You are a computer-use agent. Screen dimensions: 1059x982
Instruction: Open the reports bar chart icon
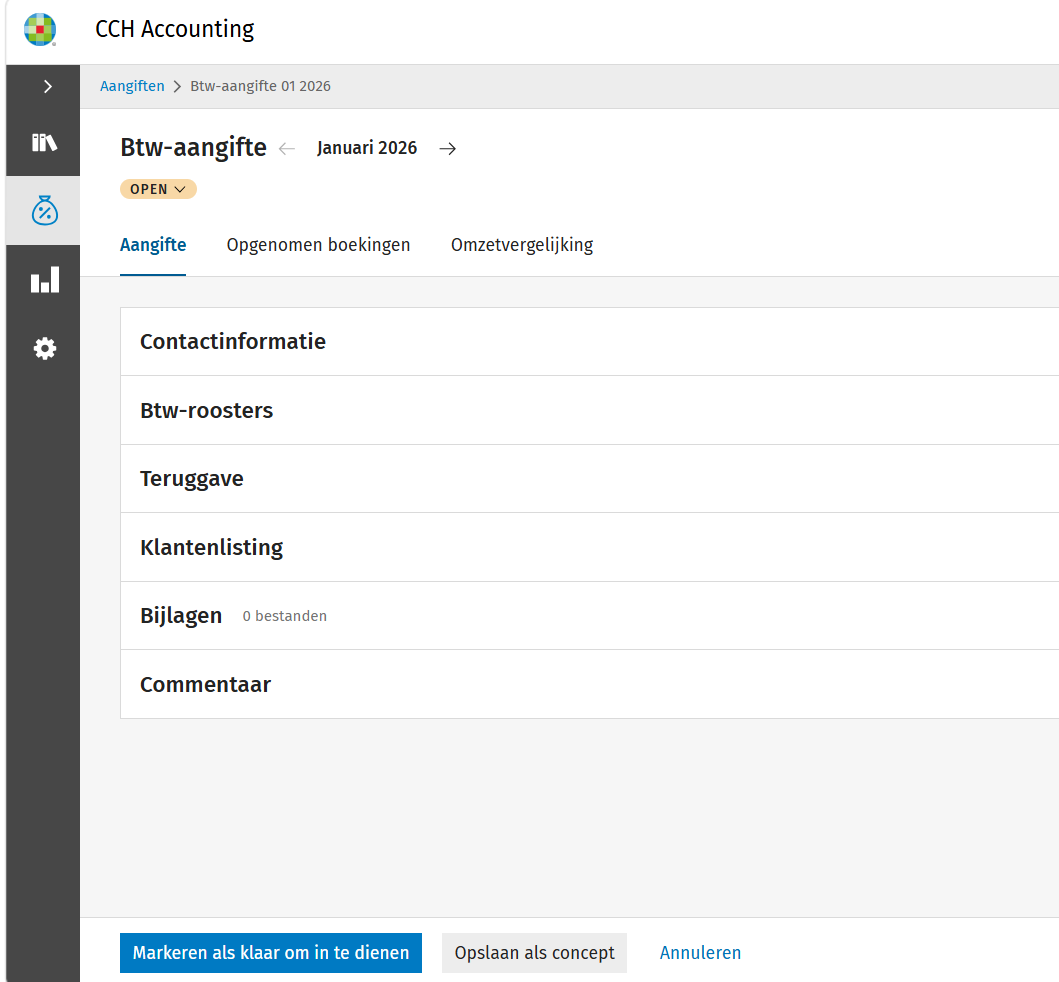click(x=45, y=280)
